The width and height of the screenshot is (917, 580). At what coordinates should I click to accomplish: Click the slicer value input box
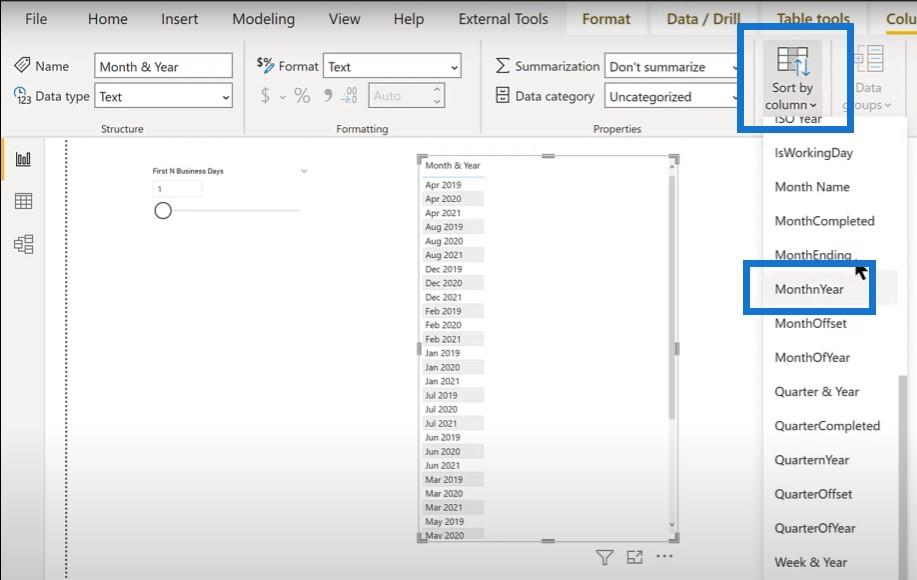178,189
